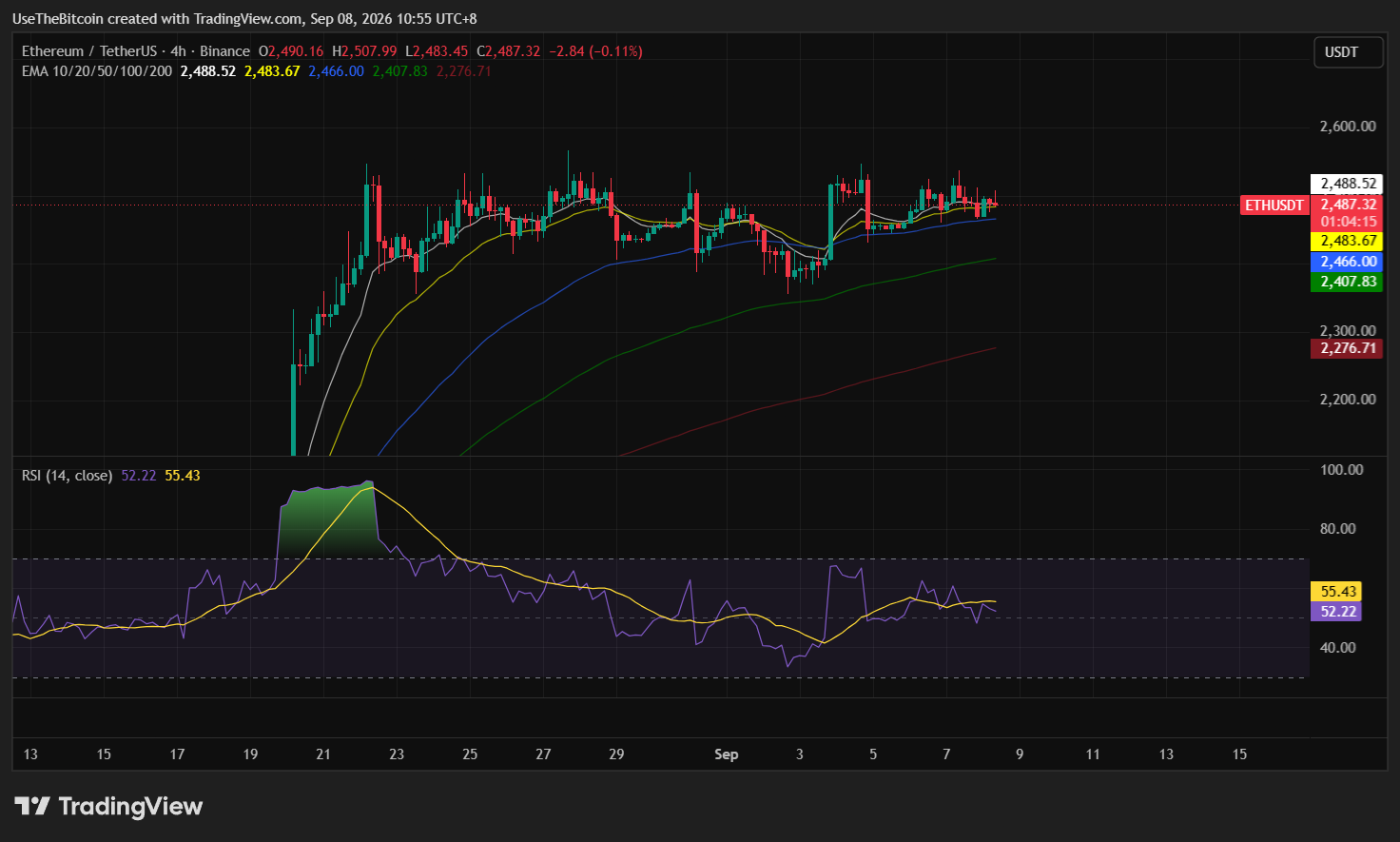Click the UseTheBitcoin attribution header text
Screen dimensions: 1400x842
click(244, 19)
